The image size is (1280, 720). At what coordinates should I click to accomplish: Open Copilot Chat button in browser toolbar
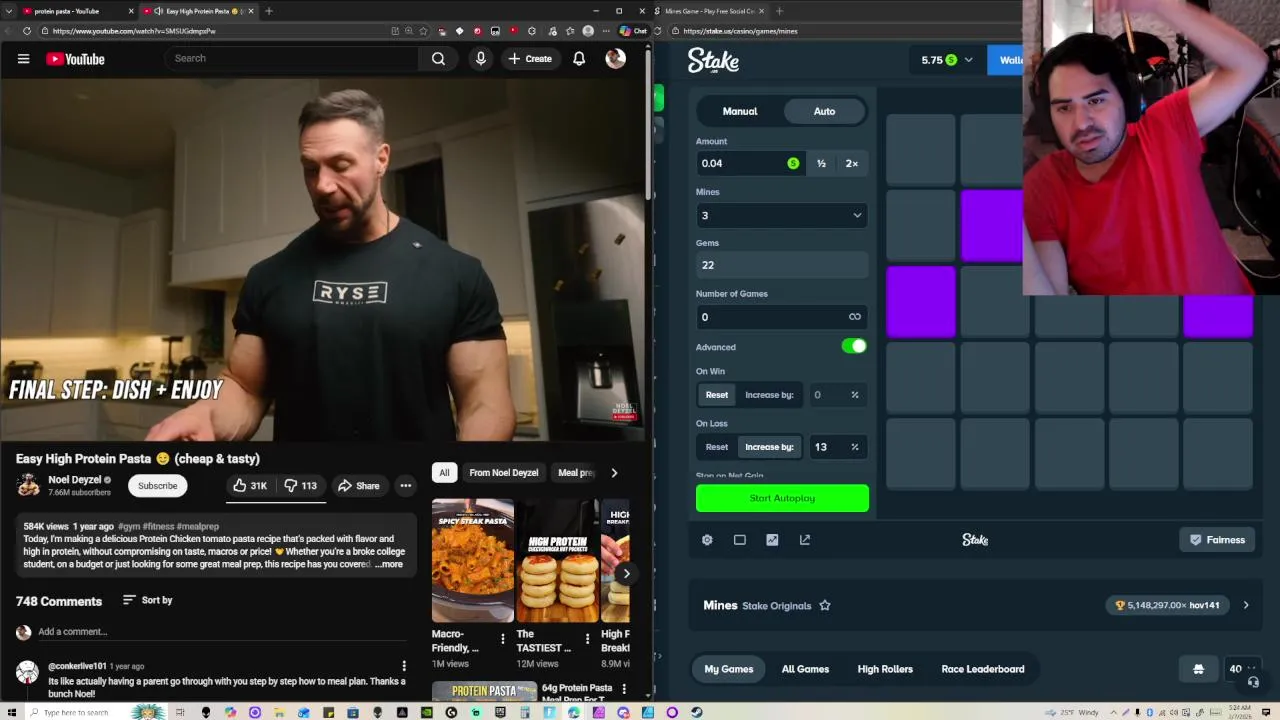(633, 31)
